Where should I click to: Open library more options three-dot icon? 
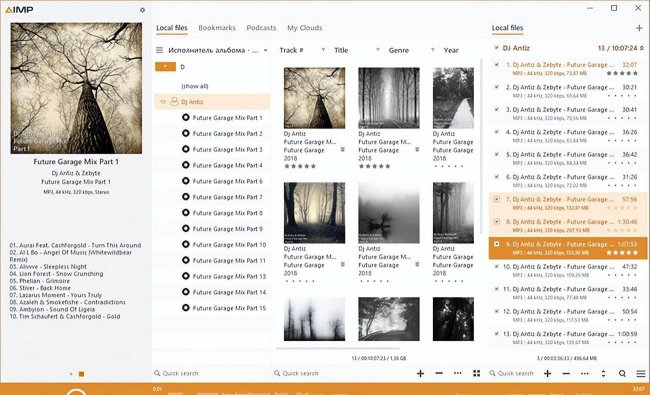[458, 373]
